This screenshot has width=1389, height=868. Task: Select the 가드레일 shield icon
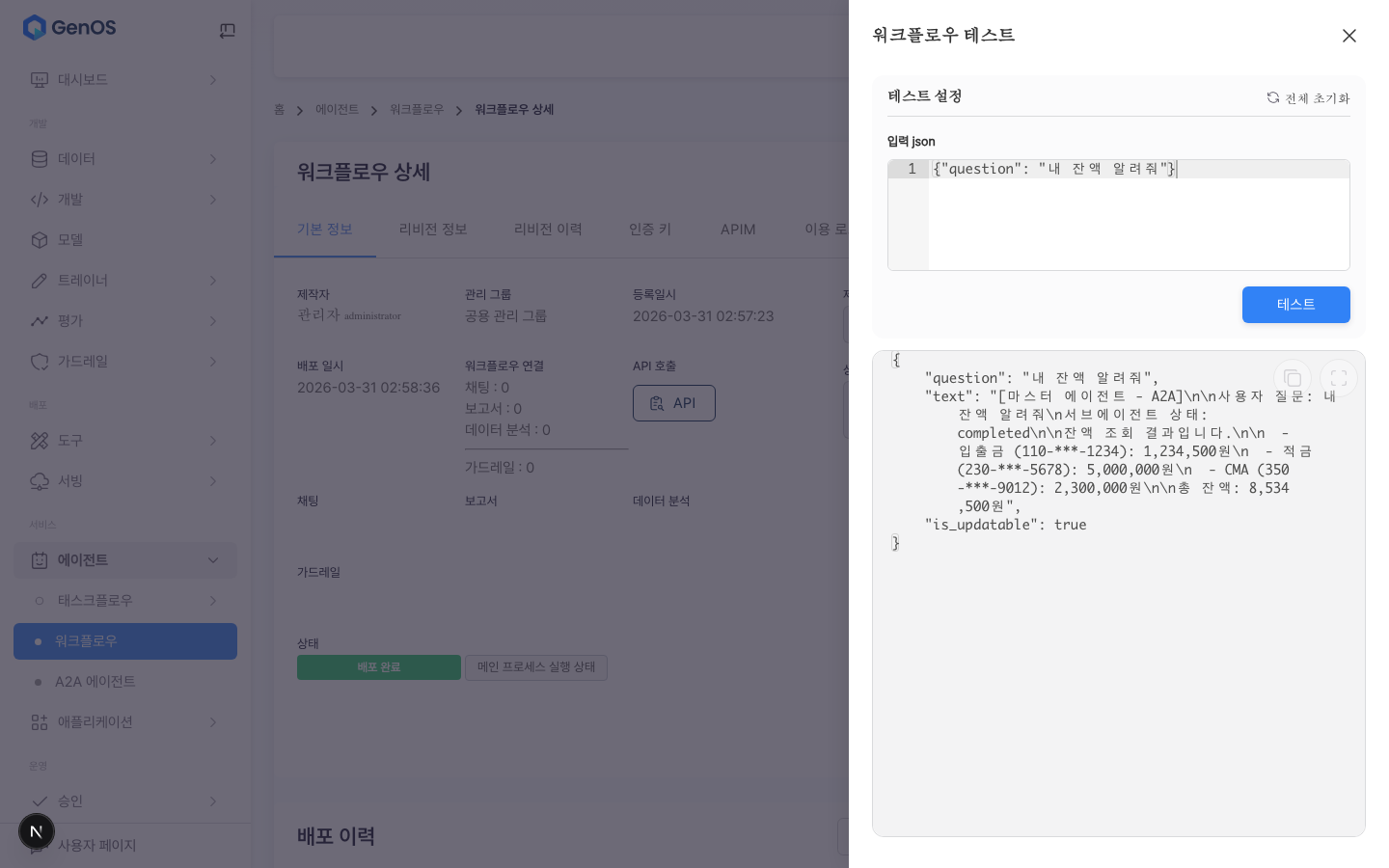coord(40,362)
